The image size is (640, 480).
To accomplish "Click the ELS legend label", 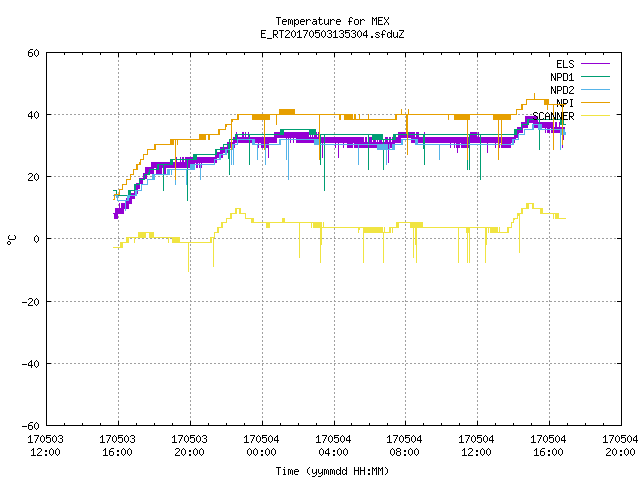I will pyautogui.click(x=565, y=64).
